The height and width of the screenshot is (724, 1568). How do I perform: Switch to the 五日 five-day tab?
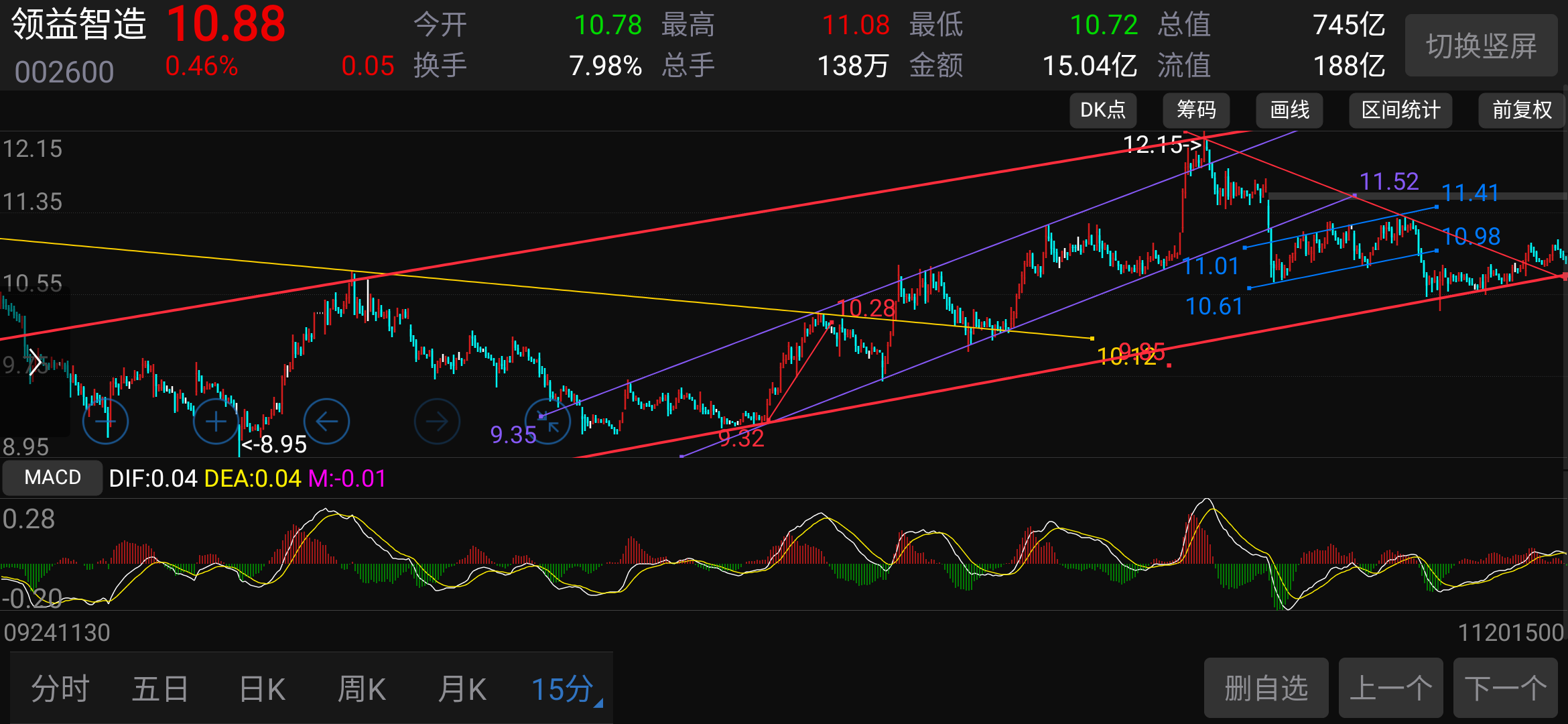point(160,688)
